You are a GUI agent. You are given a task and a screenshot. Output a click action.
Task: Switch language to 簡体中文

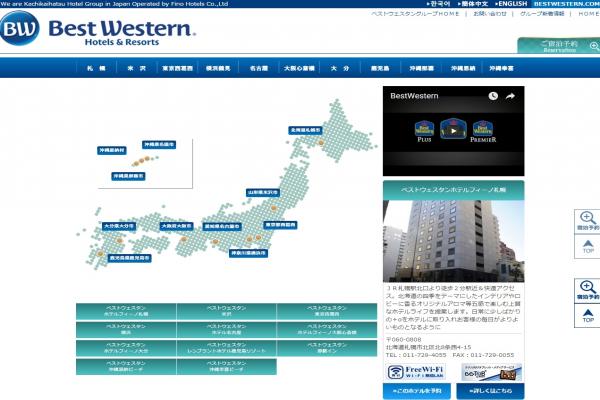click(473, 4)
